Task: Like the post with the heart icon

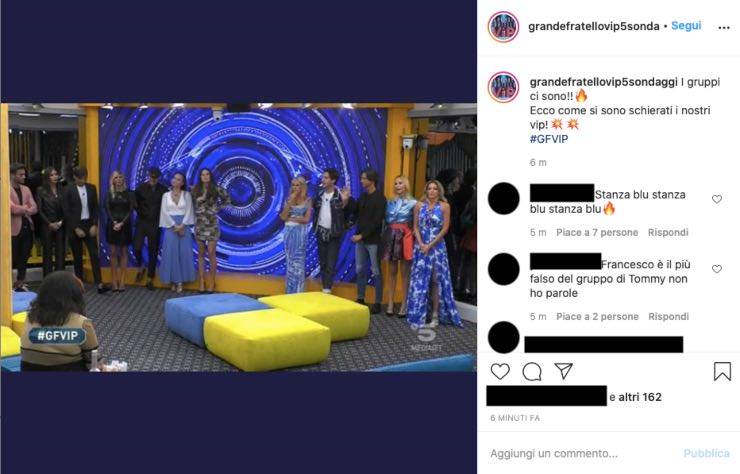Action: coord(500,372)
